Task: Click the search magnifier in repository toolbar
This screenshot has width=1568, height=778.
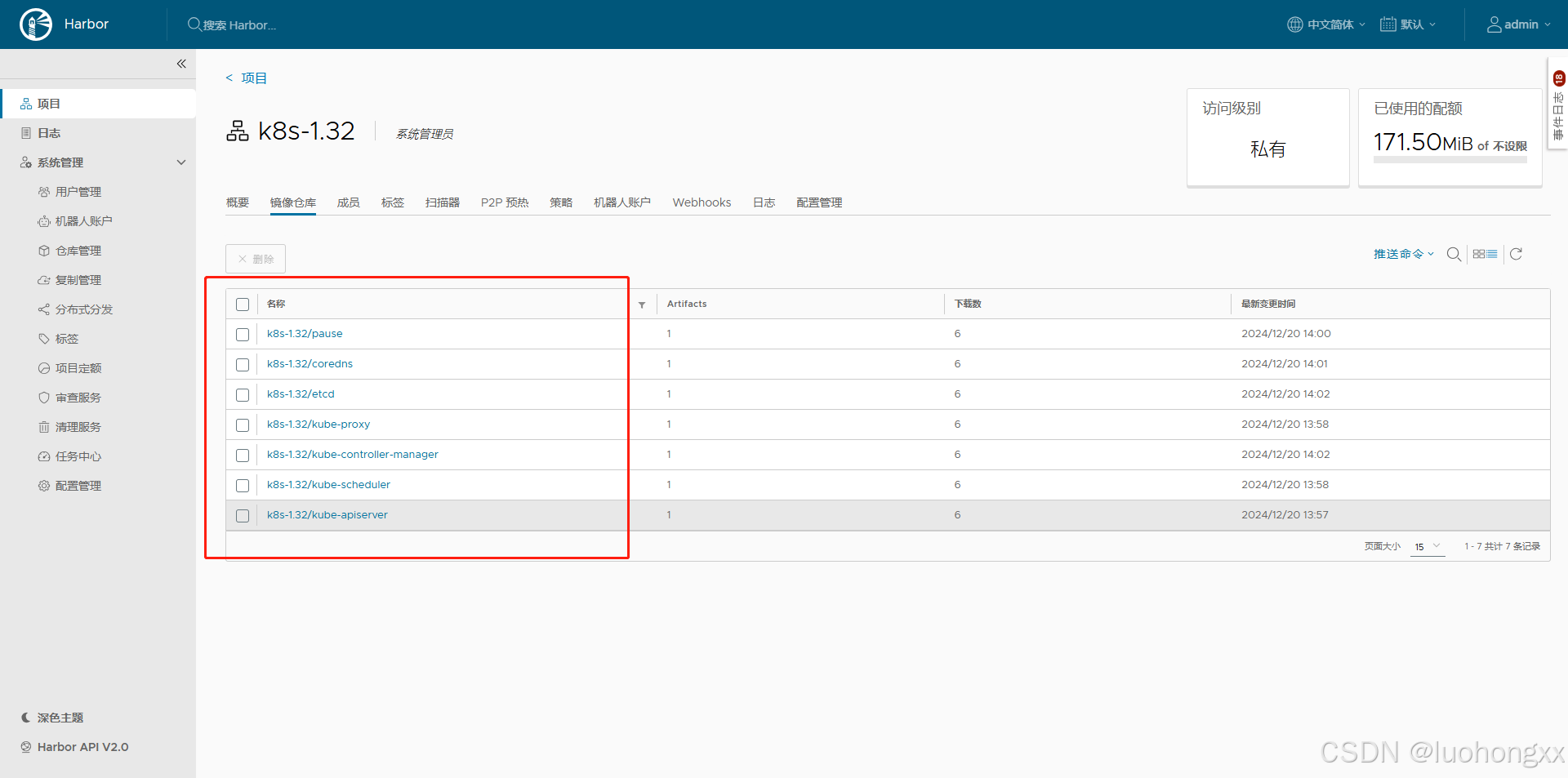Action: pos(1454,254)
